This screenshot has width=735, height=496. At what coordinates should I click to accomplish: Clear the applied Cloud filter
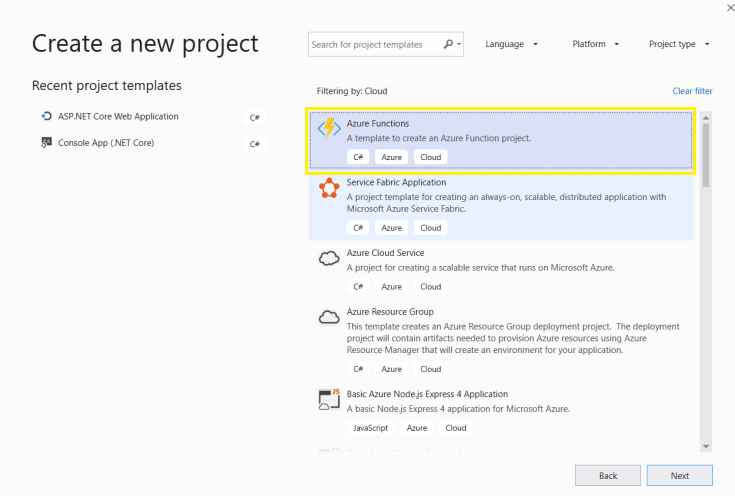click(x=692, y=91)
